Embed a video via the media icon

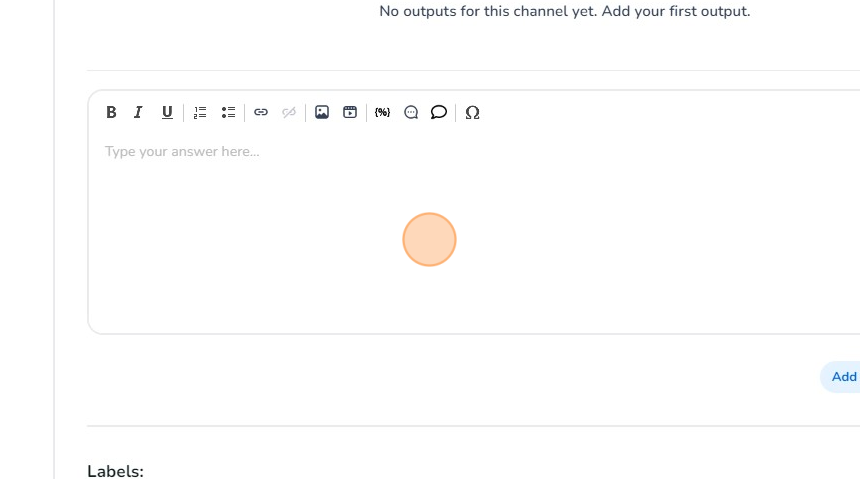click(x=350, y=113)
